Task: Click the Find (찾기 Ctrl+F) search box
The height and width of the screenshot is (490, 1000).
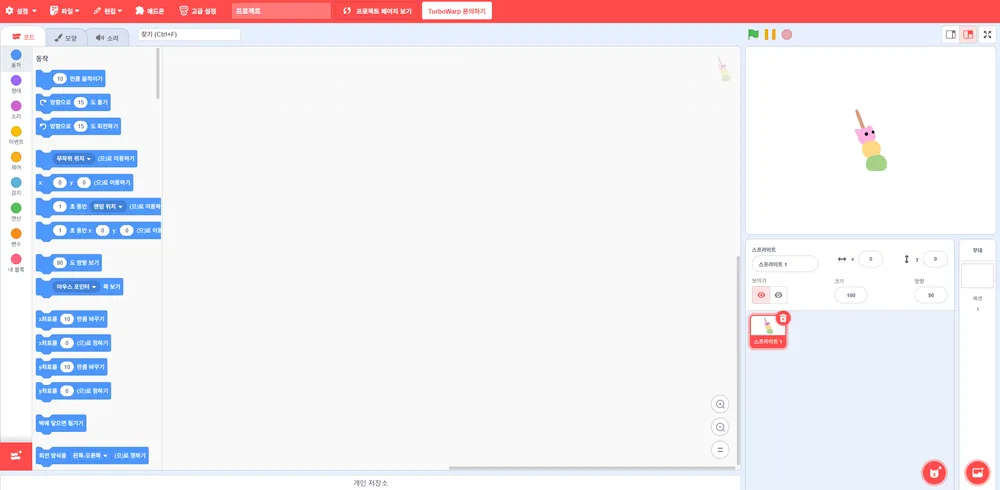Action: pyautogui.click(x=189, y=34)
